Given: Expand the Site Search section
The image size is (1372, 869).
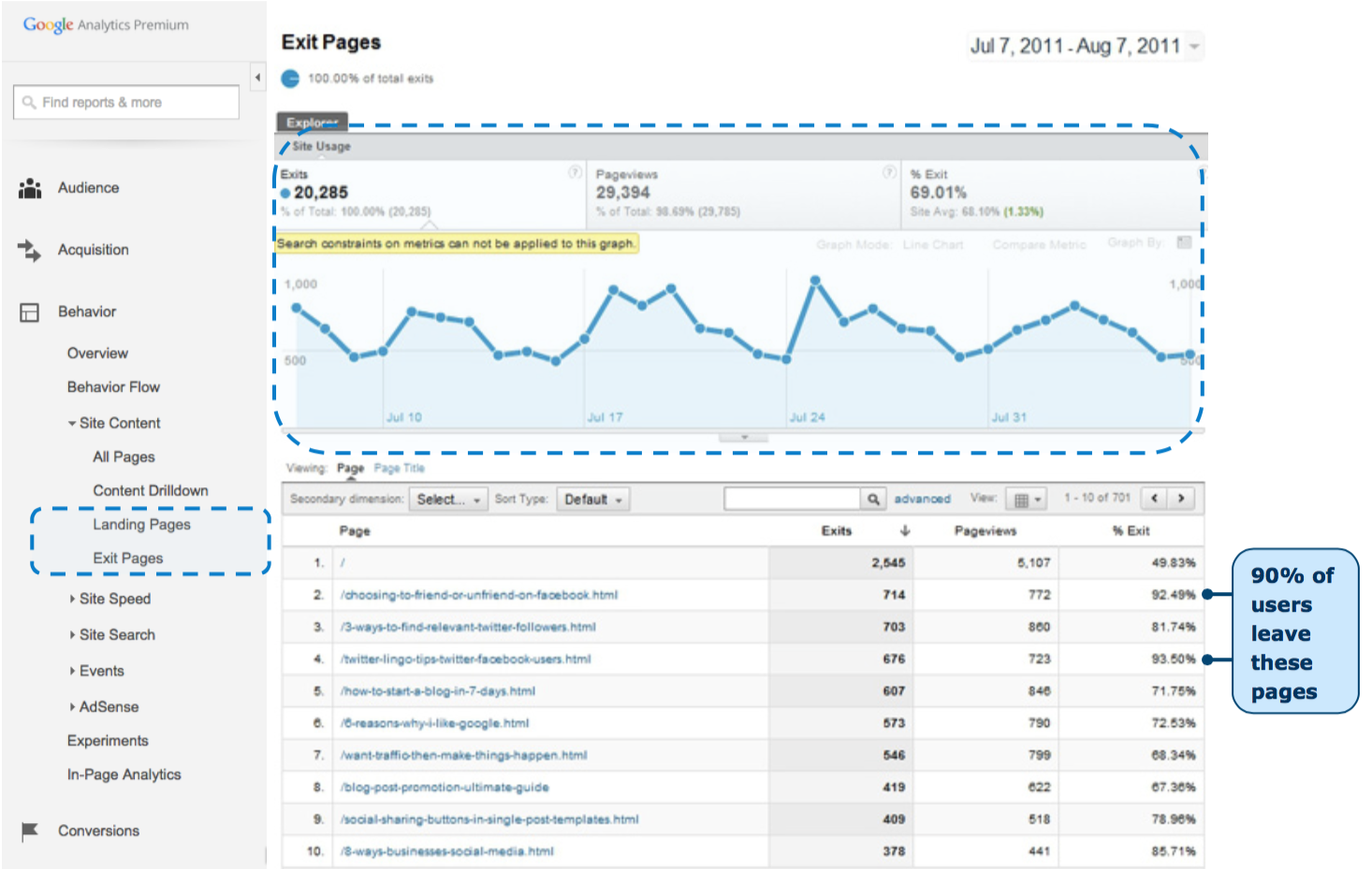Looking at the screenshot, I should point(72,635).
